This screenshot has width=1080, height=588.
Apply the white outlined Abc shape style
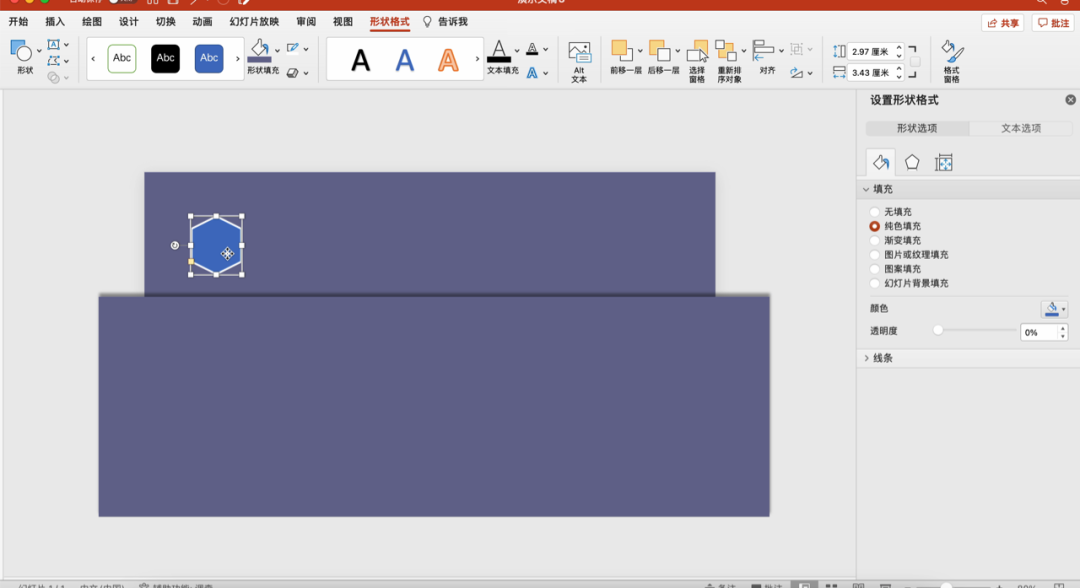pos(122,59)
